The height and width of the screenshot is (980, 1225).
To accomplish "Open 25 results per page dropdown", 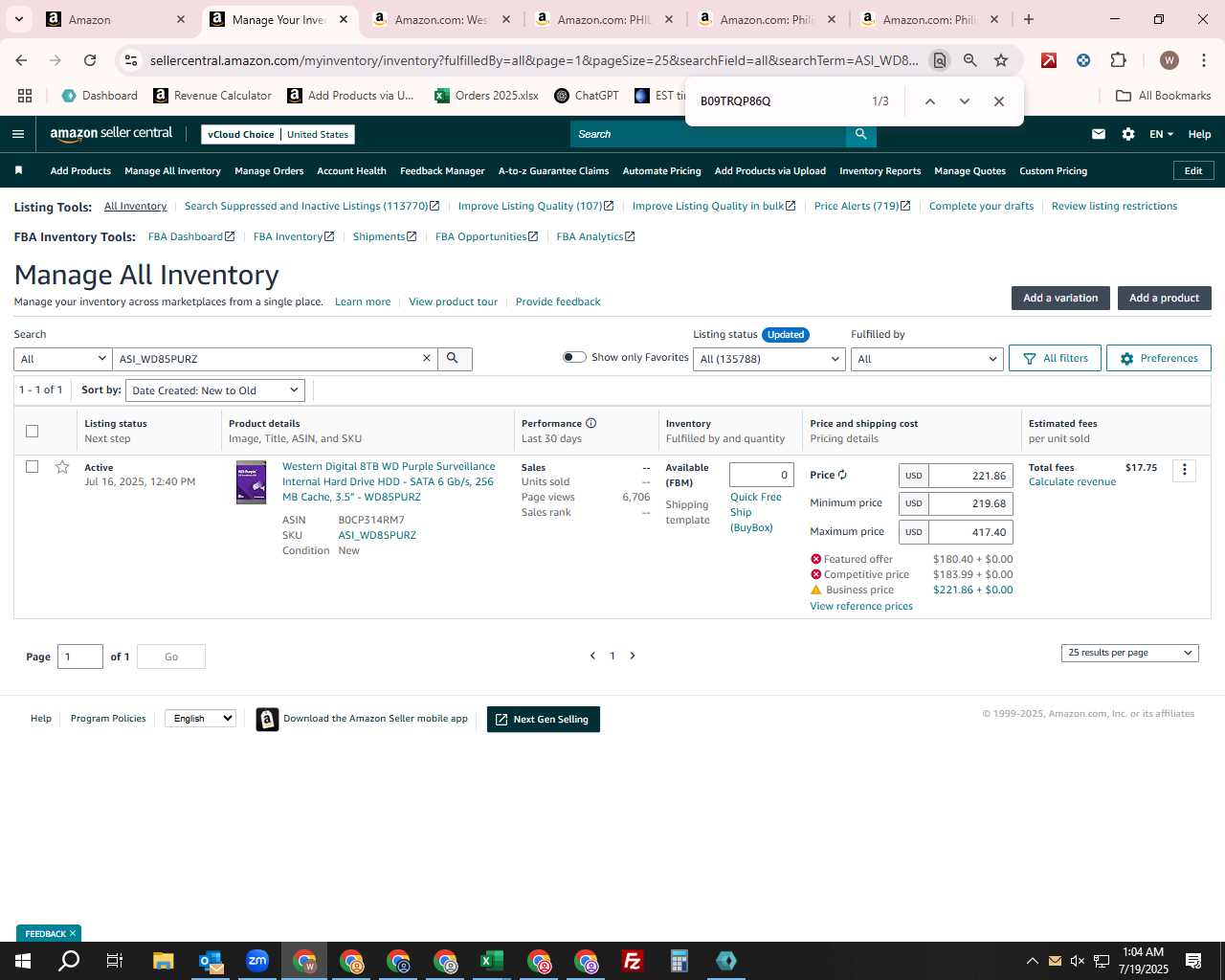I will pos(1129,653).
